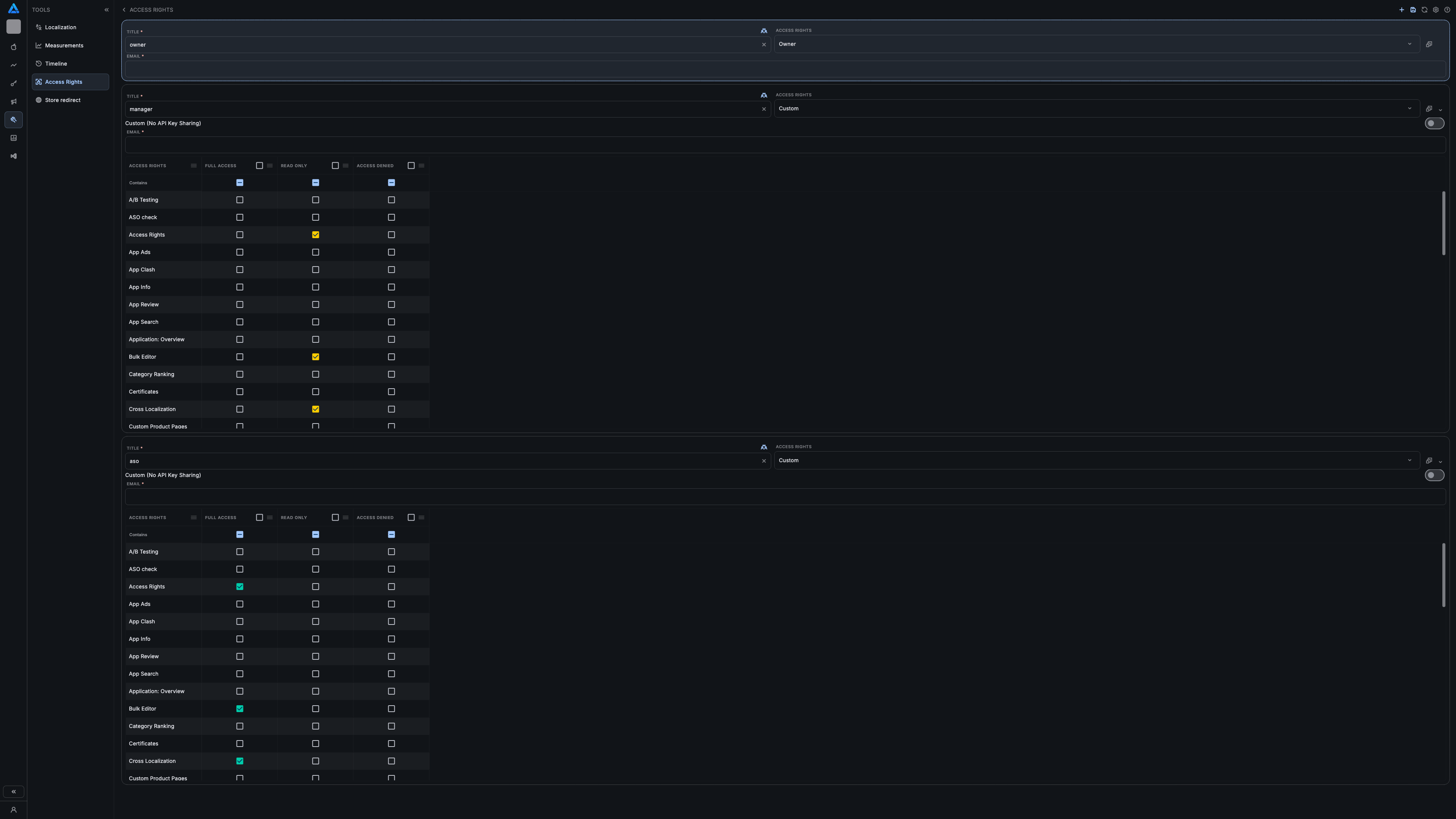Image resolution: width=1456 pixels, height=819 pixels.
Task: Uncheck Full Access for aso Cross Localization
Action: pos(240,761)
